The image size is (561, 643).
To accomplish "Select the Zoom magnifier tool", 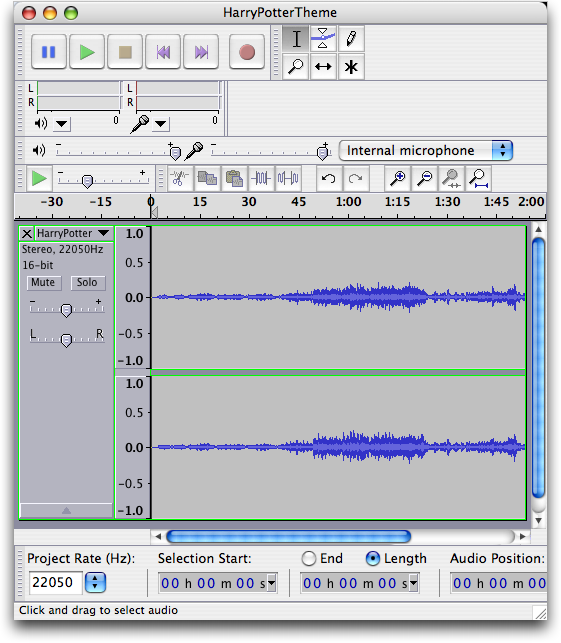I will click(x=296, y=66).
